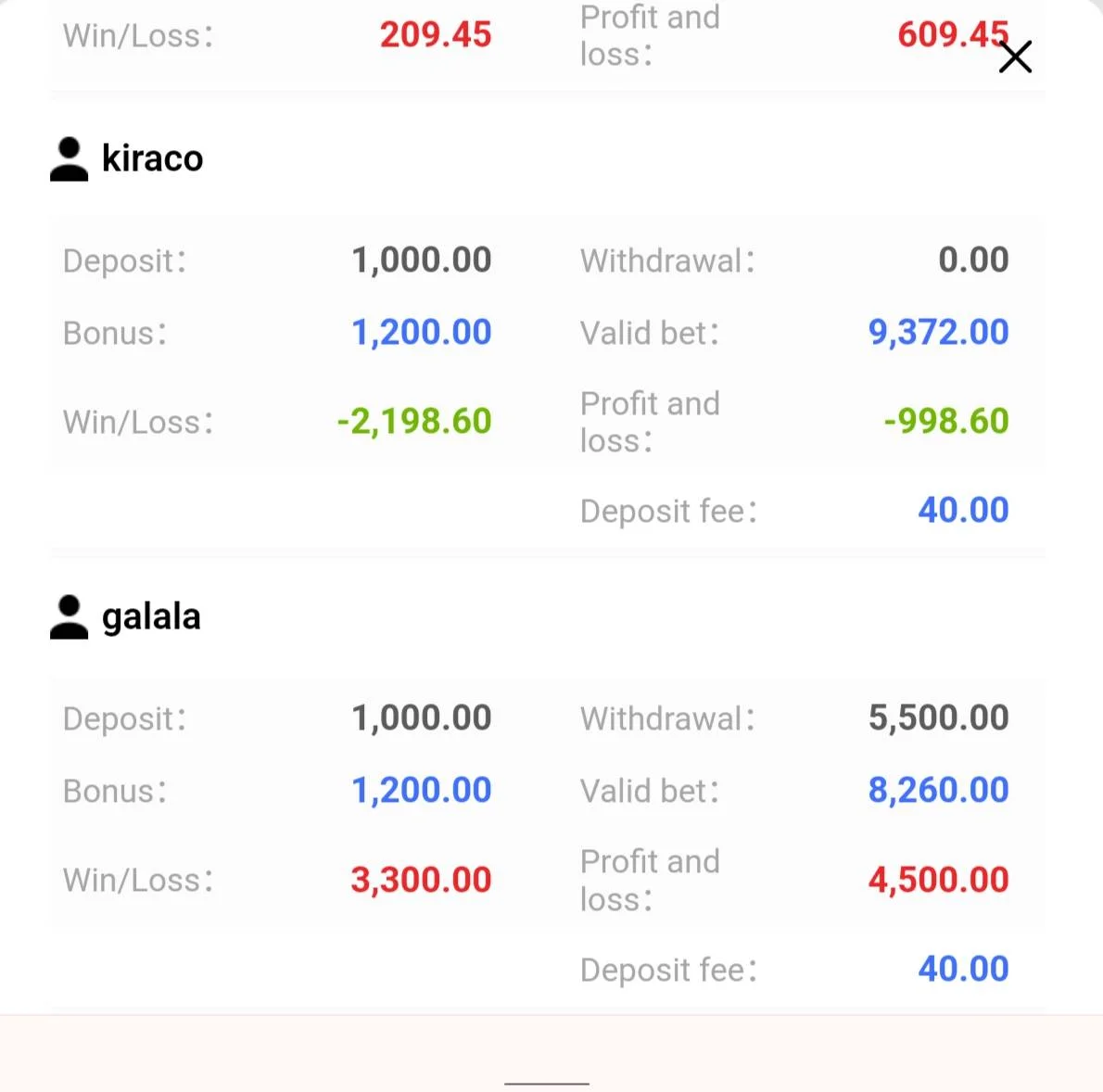Tap the top Win/Loss value 209.45

pos(436,35)
